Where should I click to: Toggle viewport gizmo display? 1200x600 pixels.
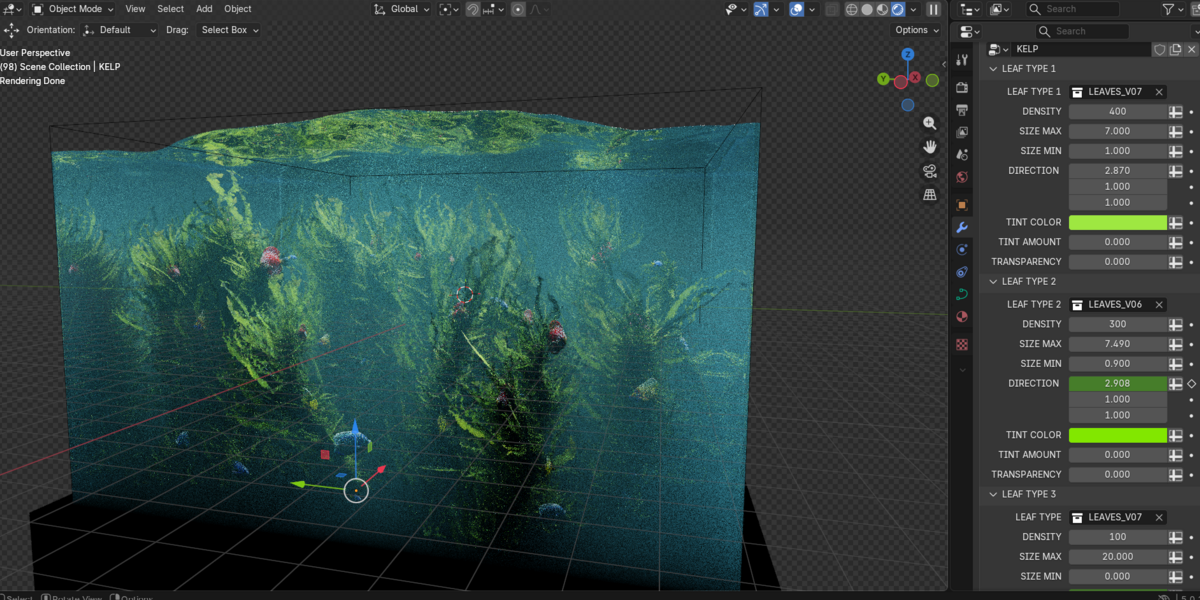pos(761,9)
